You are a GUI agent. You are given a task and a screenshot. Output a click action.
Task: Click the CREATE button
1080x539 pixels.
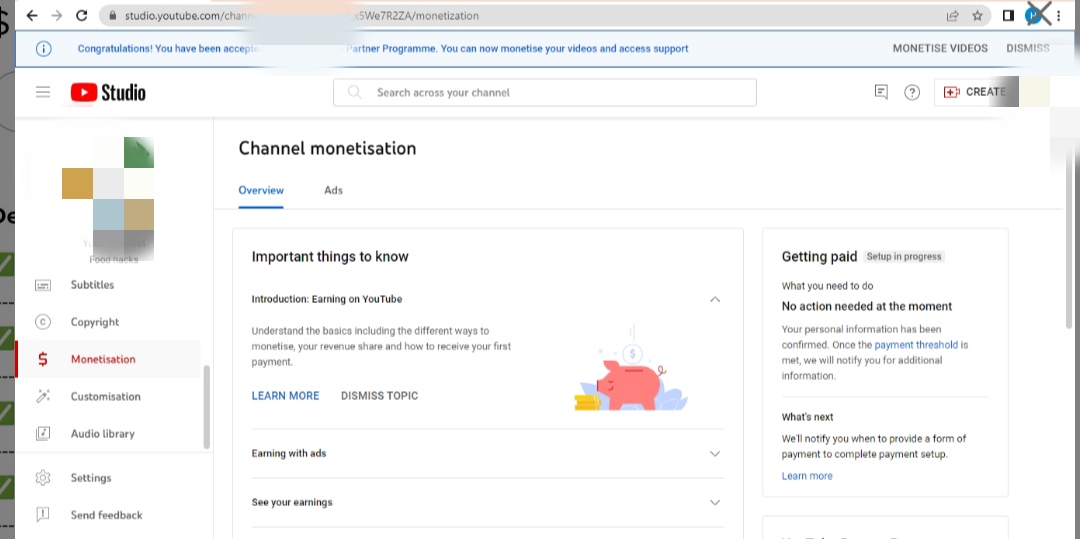(x=976, y=92)
